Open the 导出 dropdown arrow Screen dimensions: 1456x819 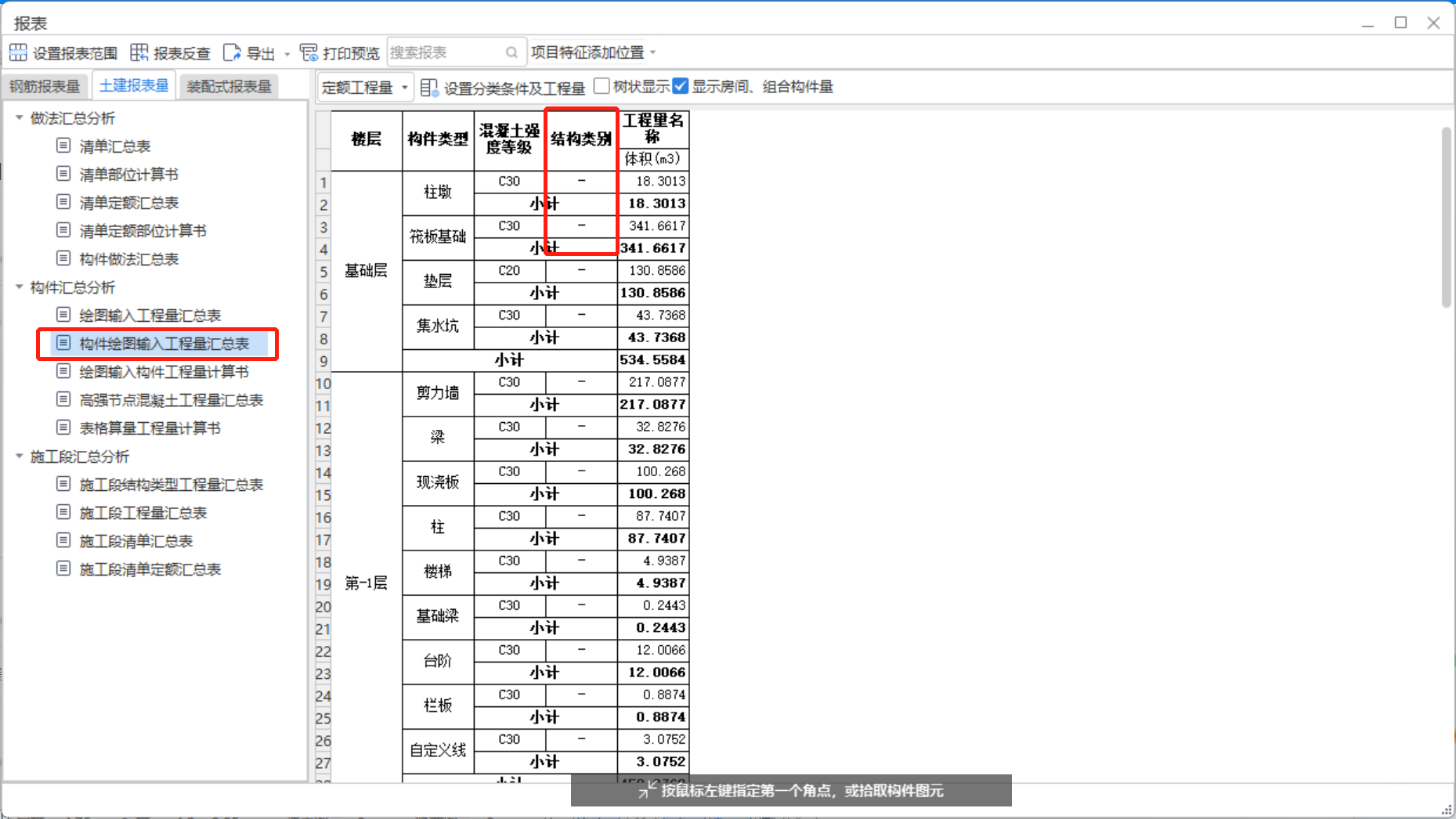tap(287, 54)
